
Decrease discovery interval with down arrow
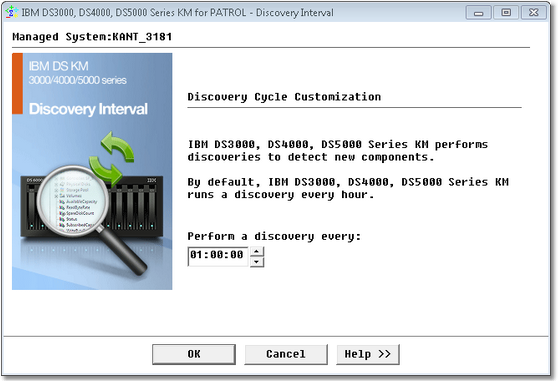pyautogui.click(x=257, y=262)
